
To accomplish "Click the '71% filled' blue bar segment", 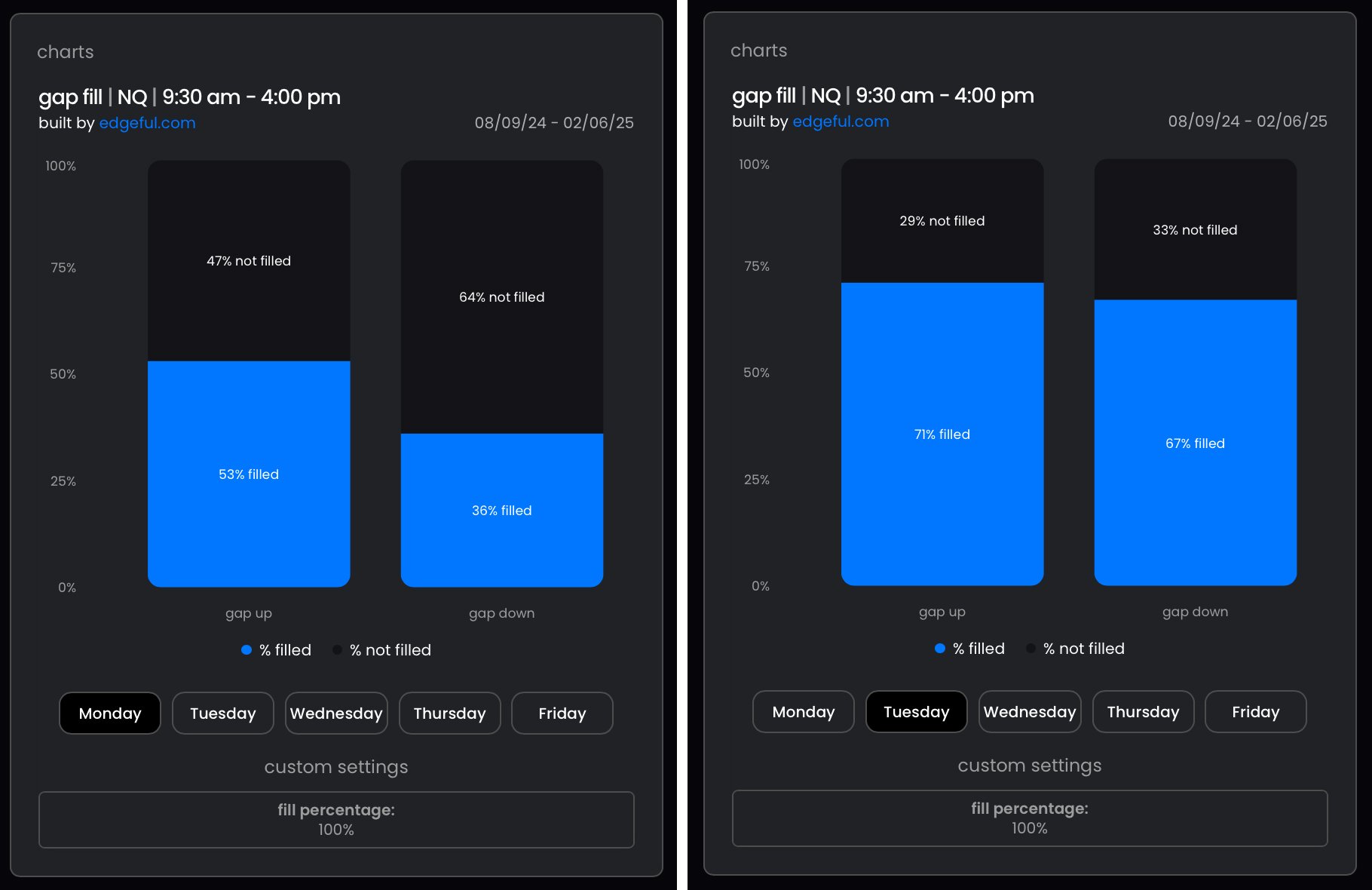I will pos(942,434).
